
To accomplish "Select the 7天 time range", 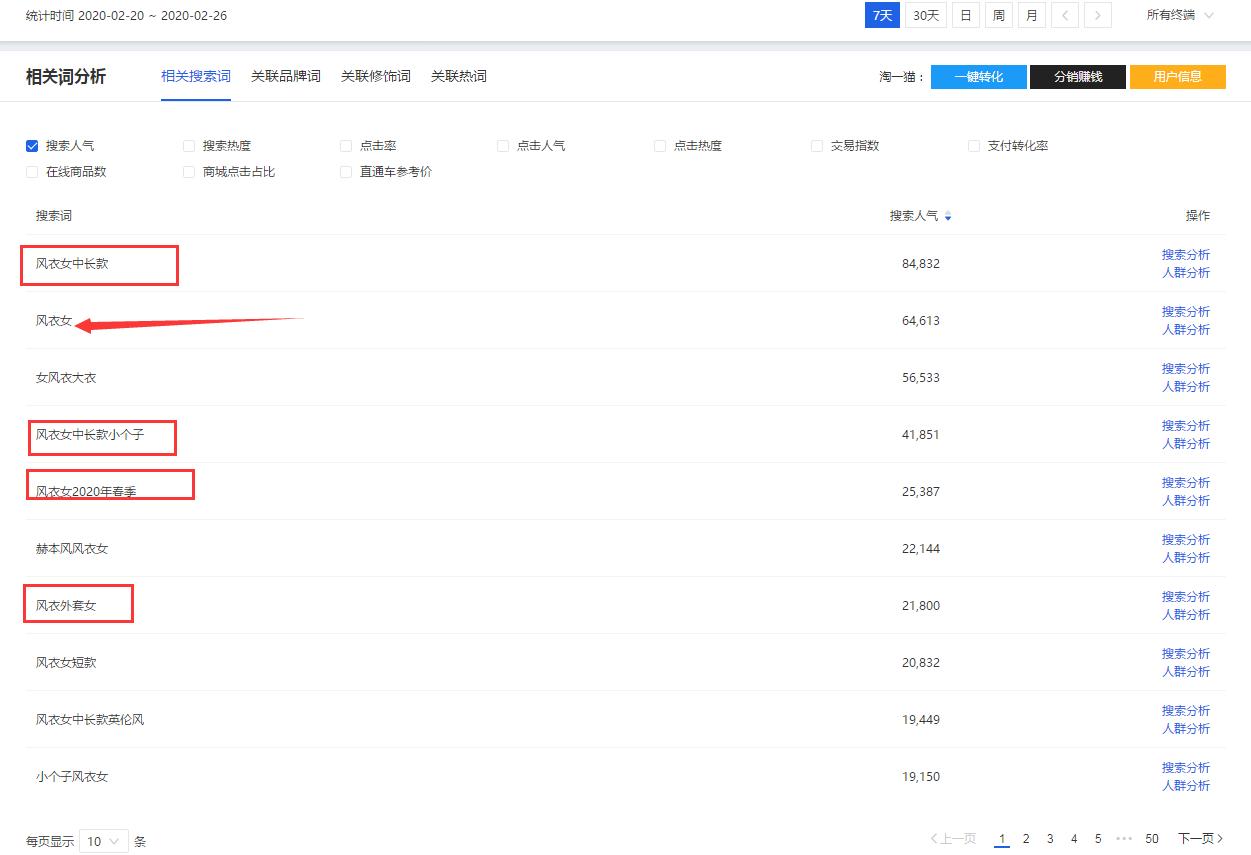I will [x=881, y=15].
